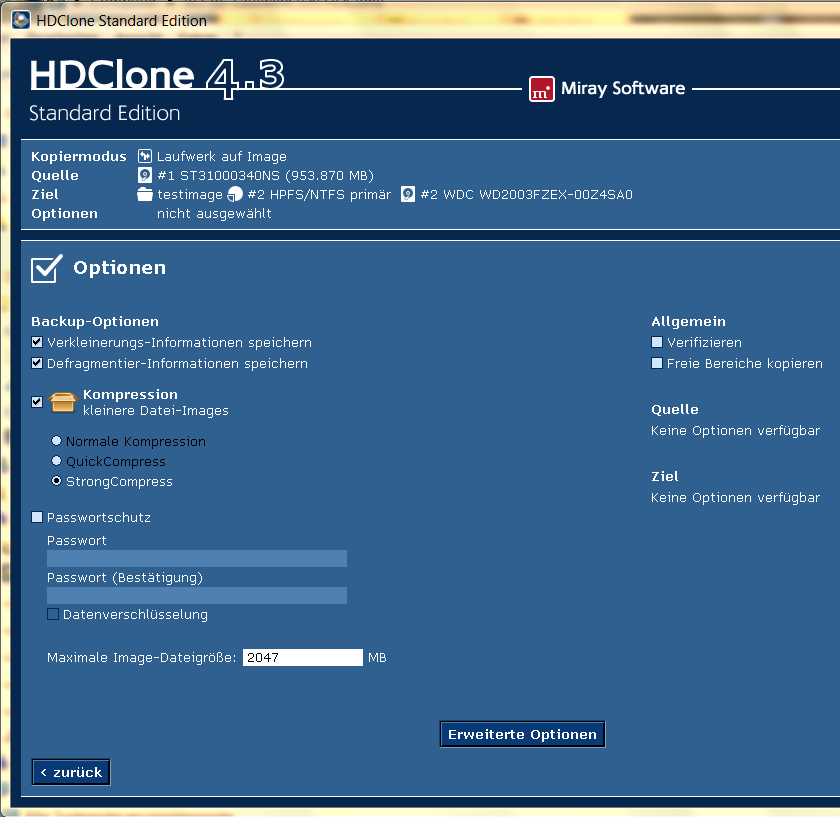Click the source disk icon next to ST31000340NS

(145, 175)
